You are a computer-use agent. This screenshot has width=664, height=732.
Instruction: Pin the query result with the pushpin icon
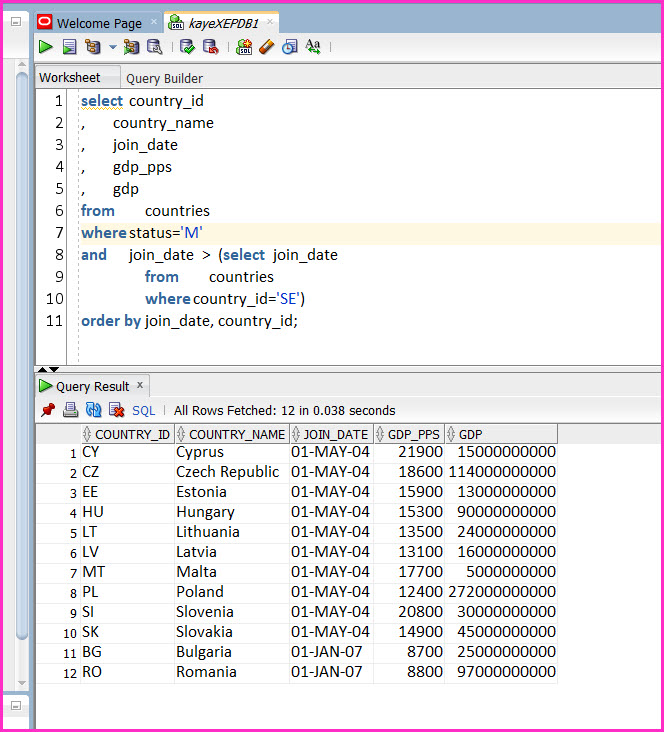click(x=48, y=410)
